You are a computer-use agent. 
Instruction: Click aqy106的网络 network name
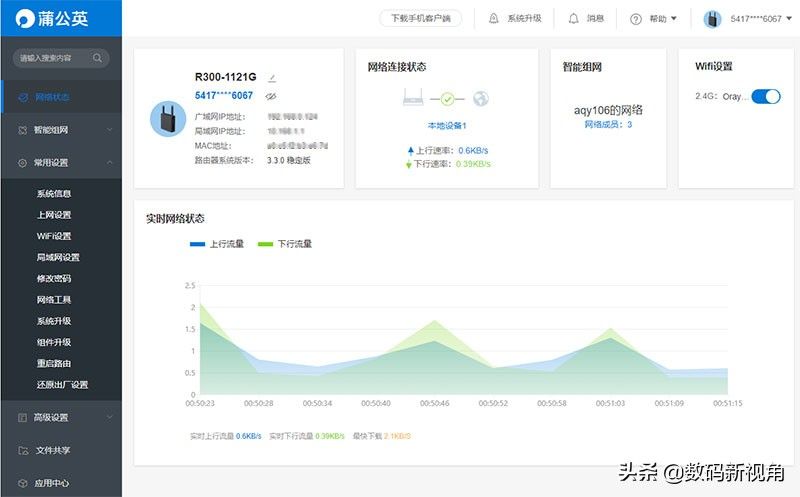coord(608,110)
